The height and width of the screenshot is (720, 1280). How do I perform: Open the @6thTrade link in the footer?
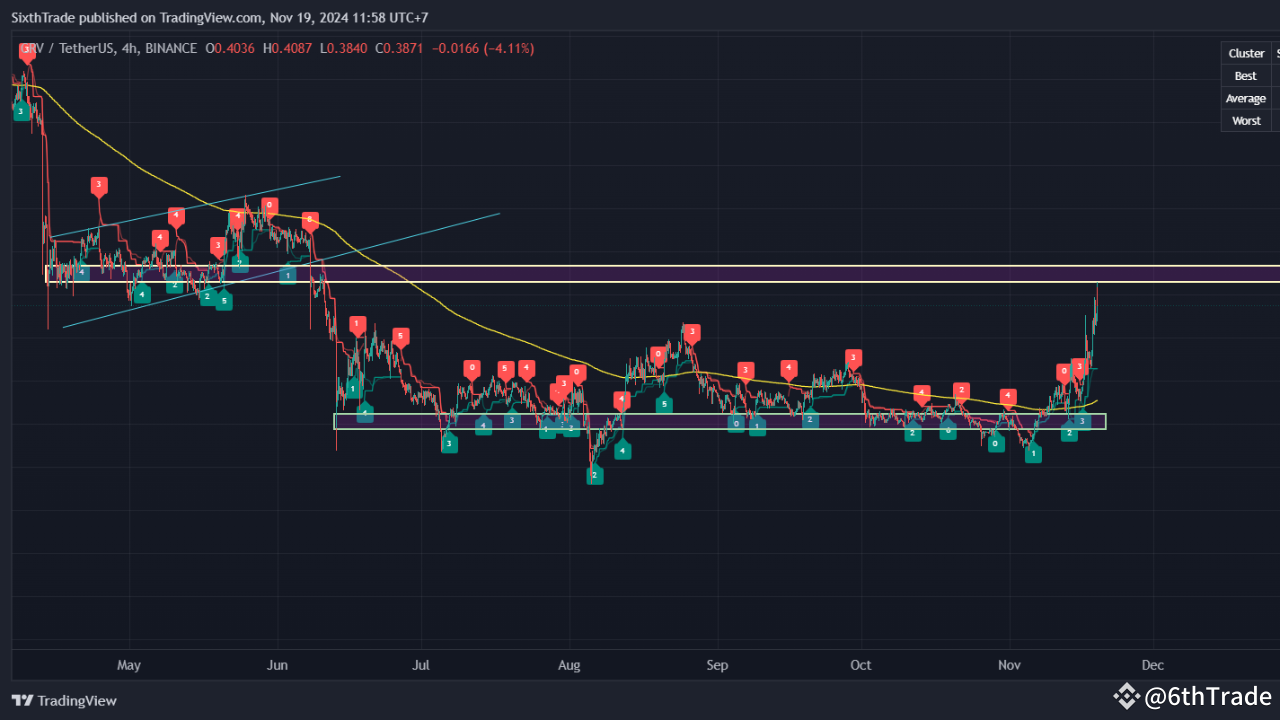pyautogui.click(x=1209, y=696)
